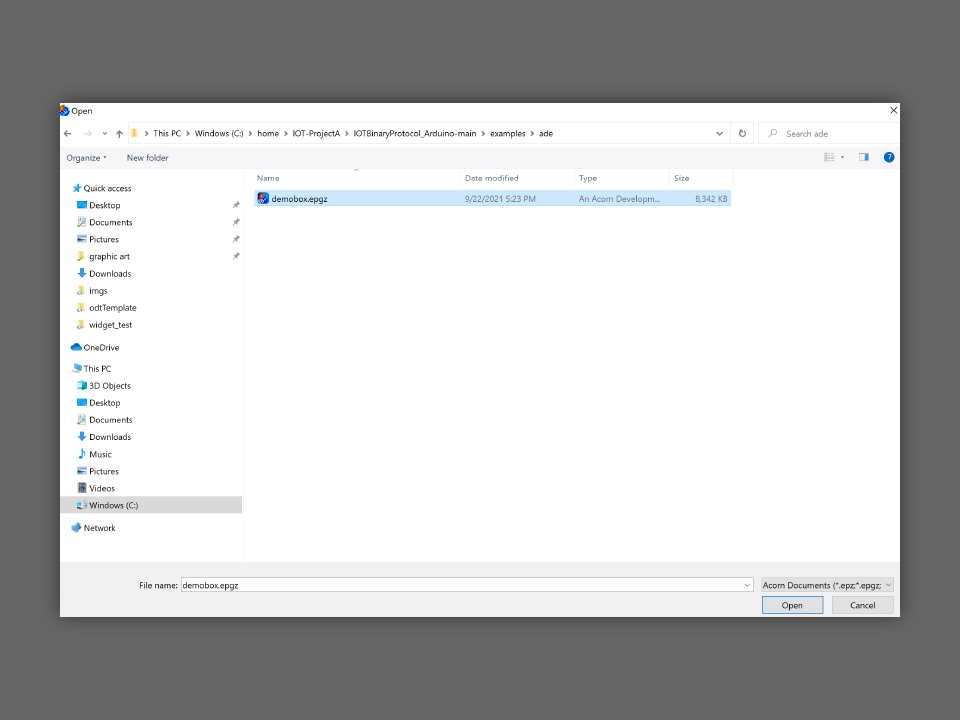This screenshot has width=960, height=720.
Task: Open the Organize dropdown menu
Action: [x=86, y=158]
